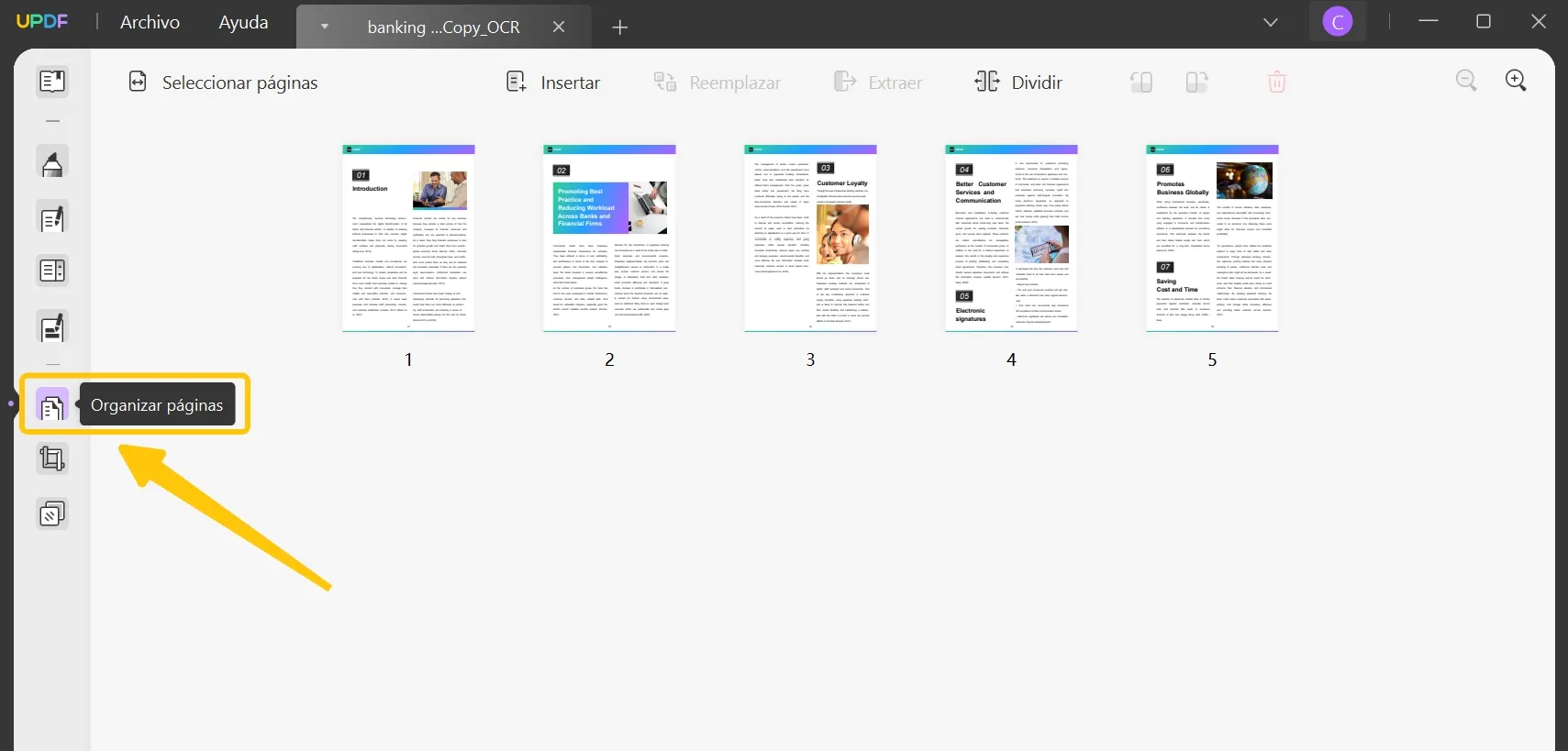Select page 4 thumbnail
The image size is (1568, 751).
[1011, 237]
